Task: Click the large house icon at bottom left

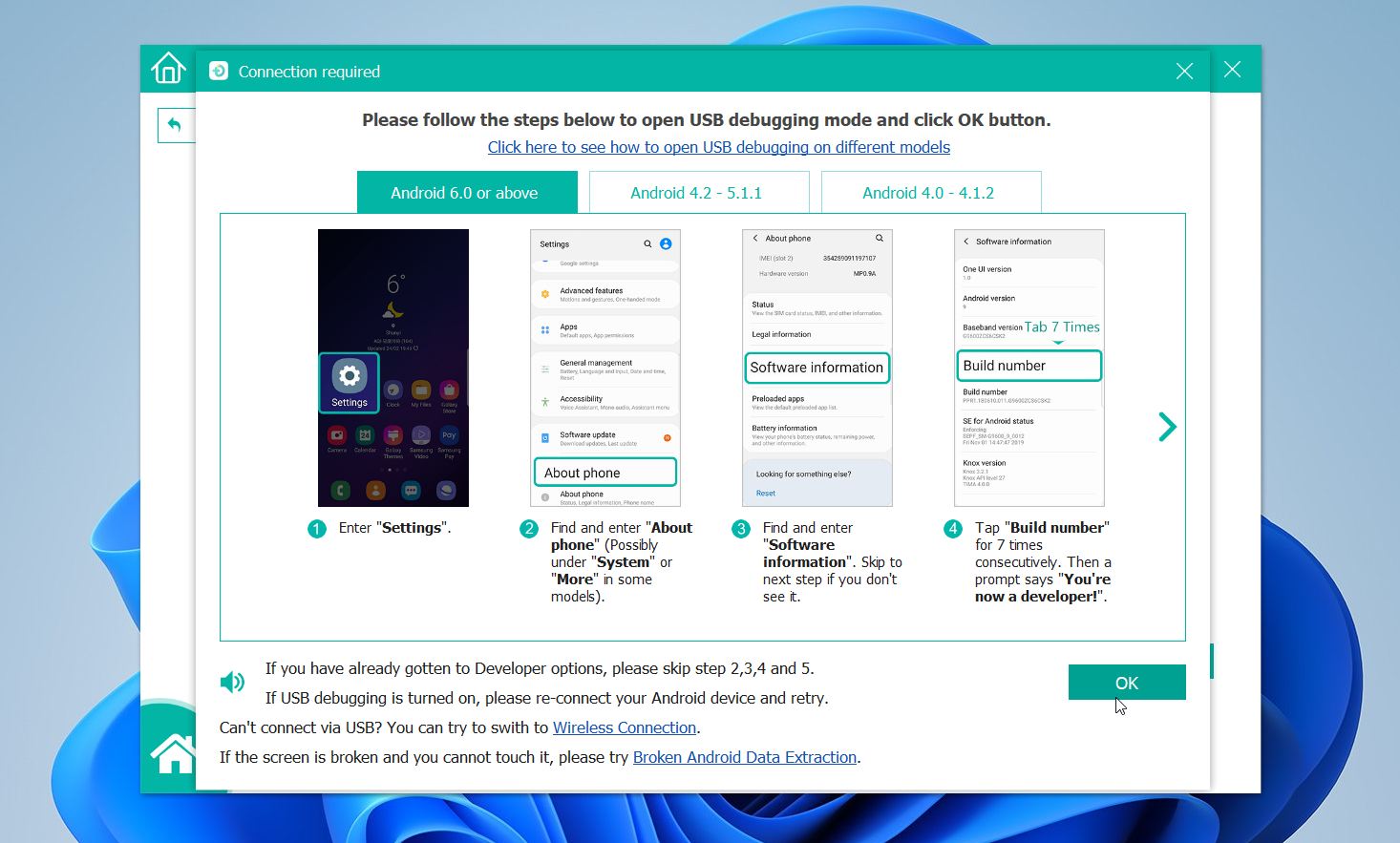Action: (x=175, y=753)
